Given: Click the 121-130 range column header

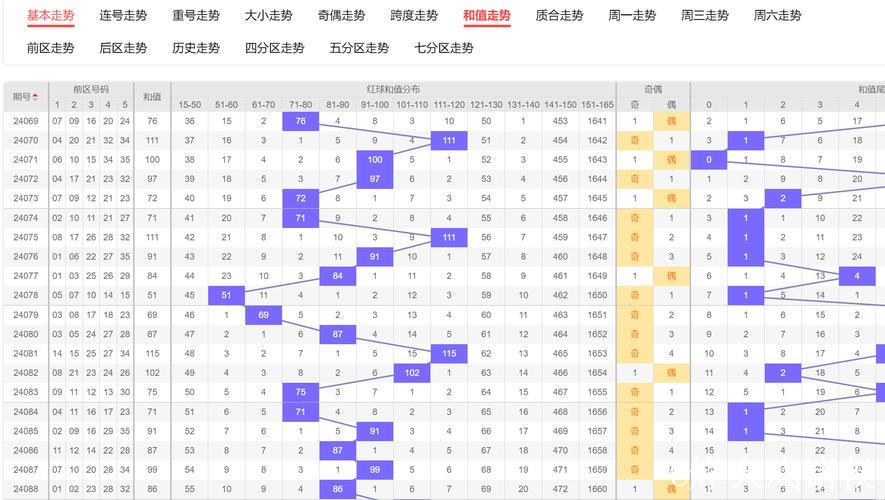Looking at the screenshot, I should pos(486,105).
